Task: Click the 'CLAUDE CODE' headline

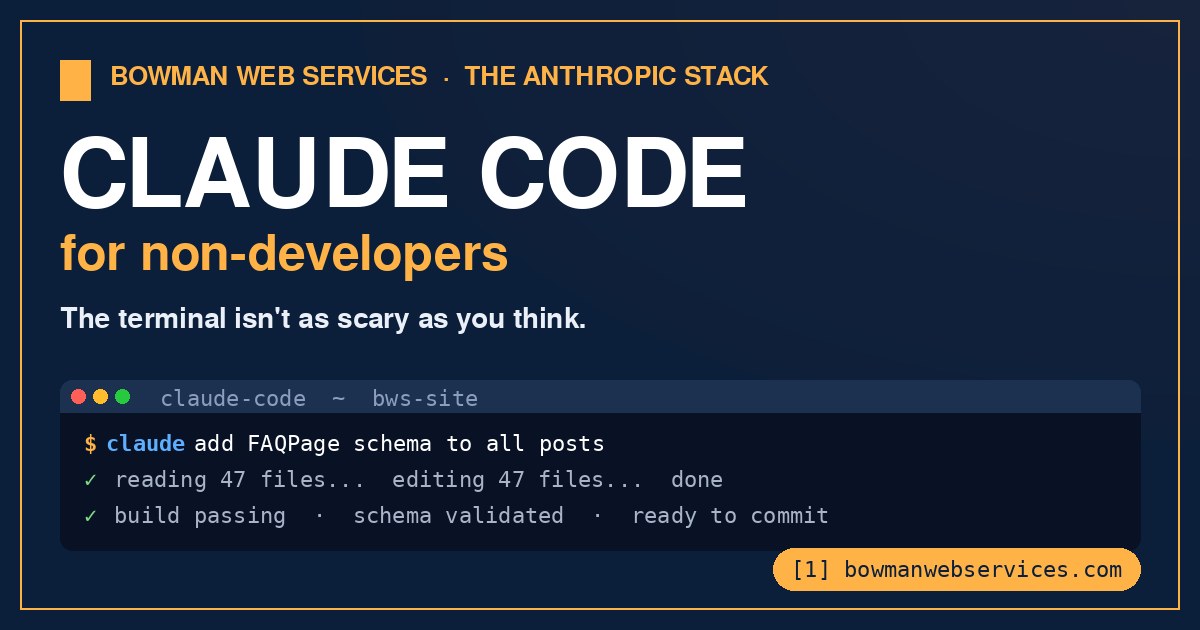Action: click(404, 171)
